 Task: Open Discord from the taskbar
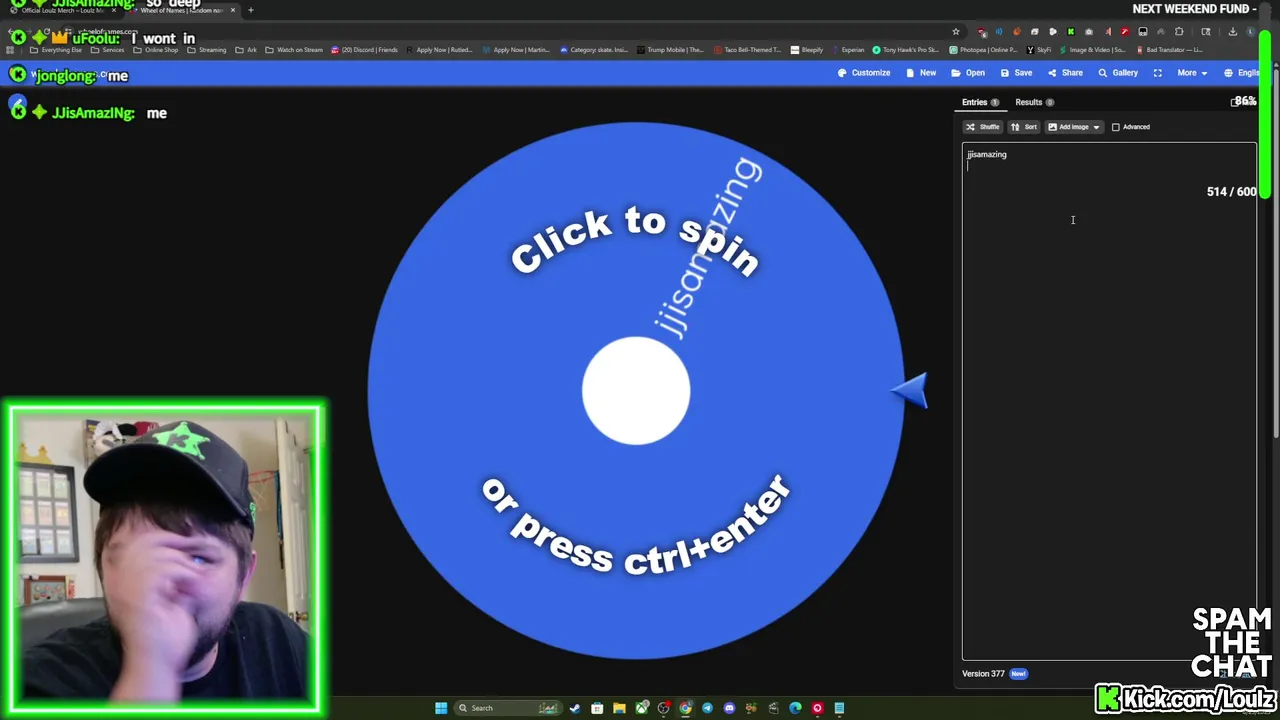(729, 708)
